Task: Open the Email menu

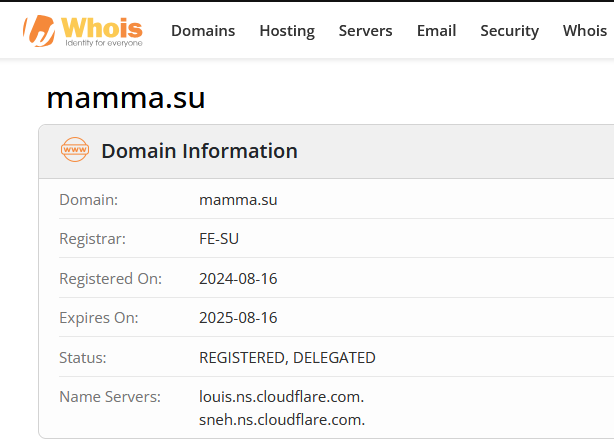Action: pos(437,31)
